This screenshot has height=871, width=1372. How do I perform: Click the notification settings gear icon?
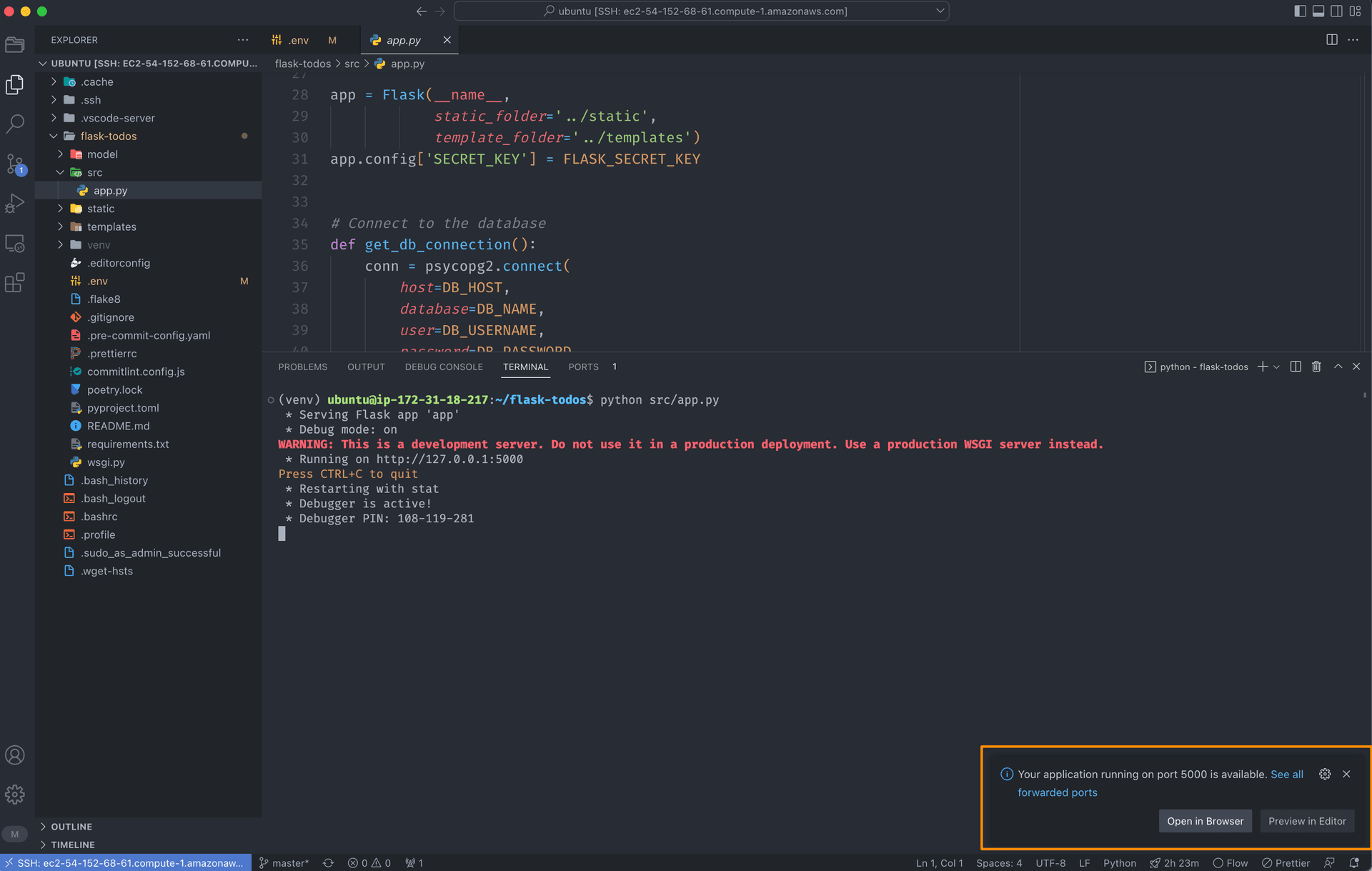coord(1325,774)
